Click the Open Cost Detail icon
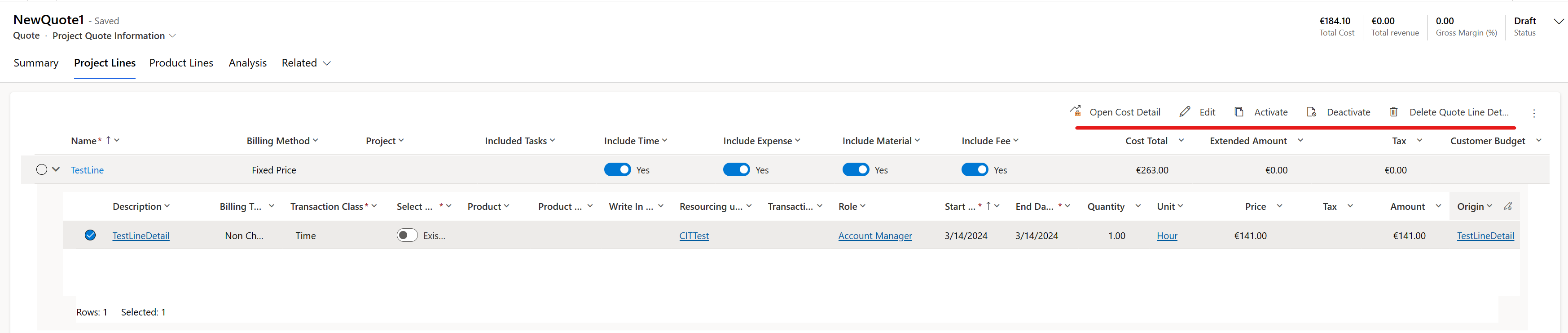1568x333 pixels. coord(1076,111)
